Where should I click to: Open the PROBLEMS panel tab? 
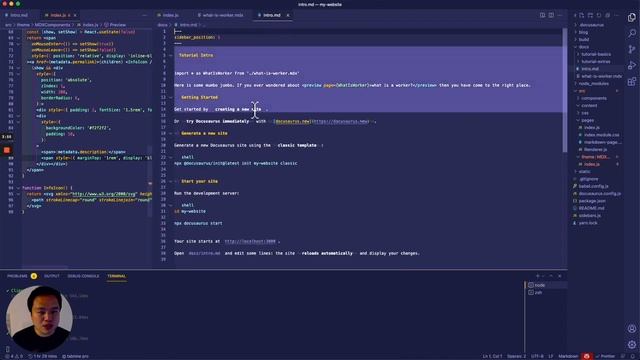(17, 276)
